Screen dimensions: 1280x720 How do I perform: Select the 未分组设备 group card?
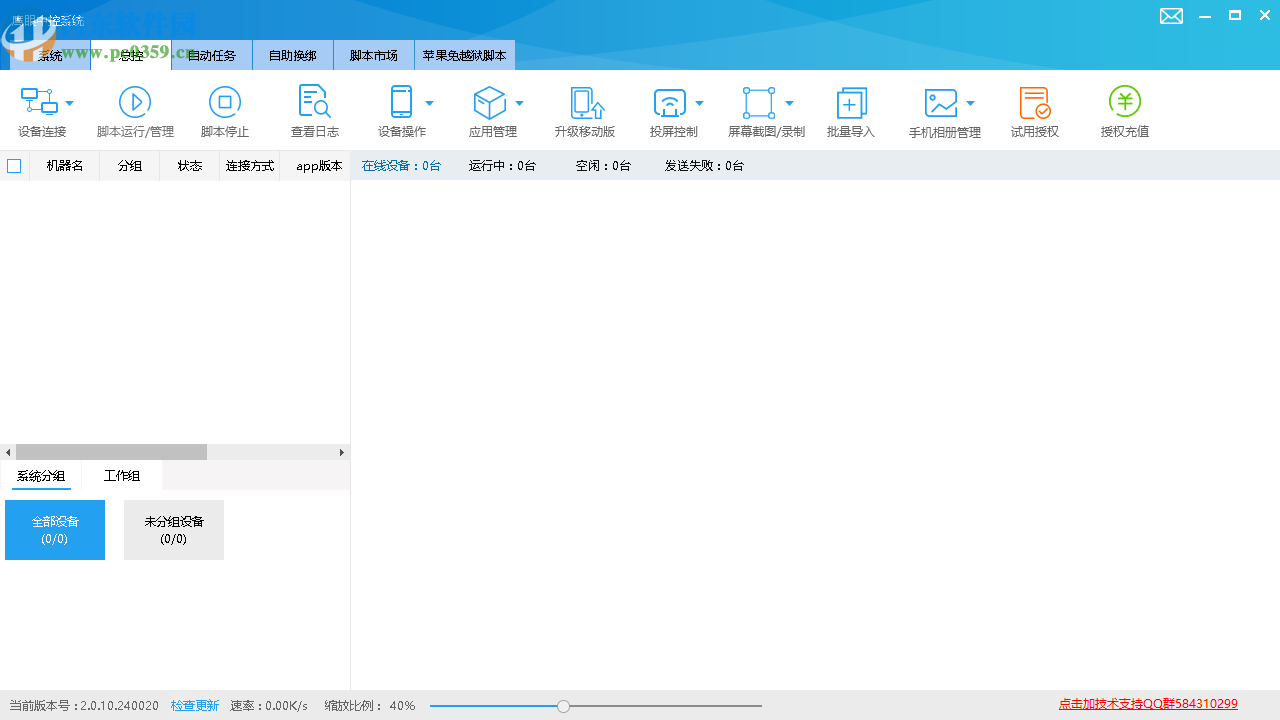click(x=173, y=529)
